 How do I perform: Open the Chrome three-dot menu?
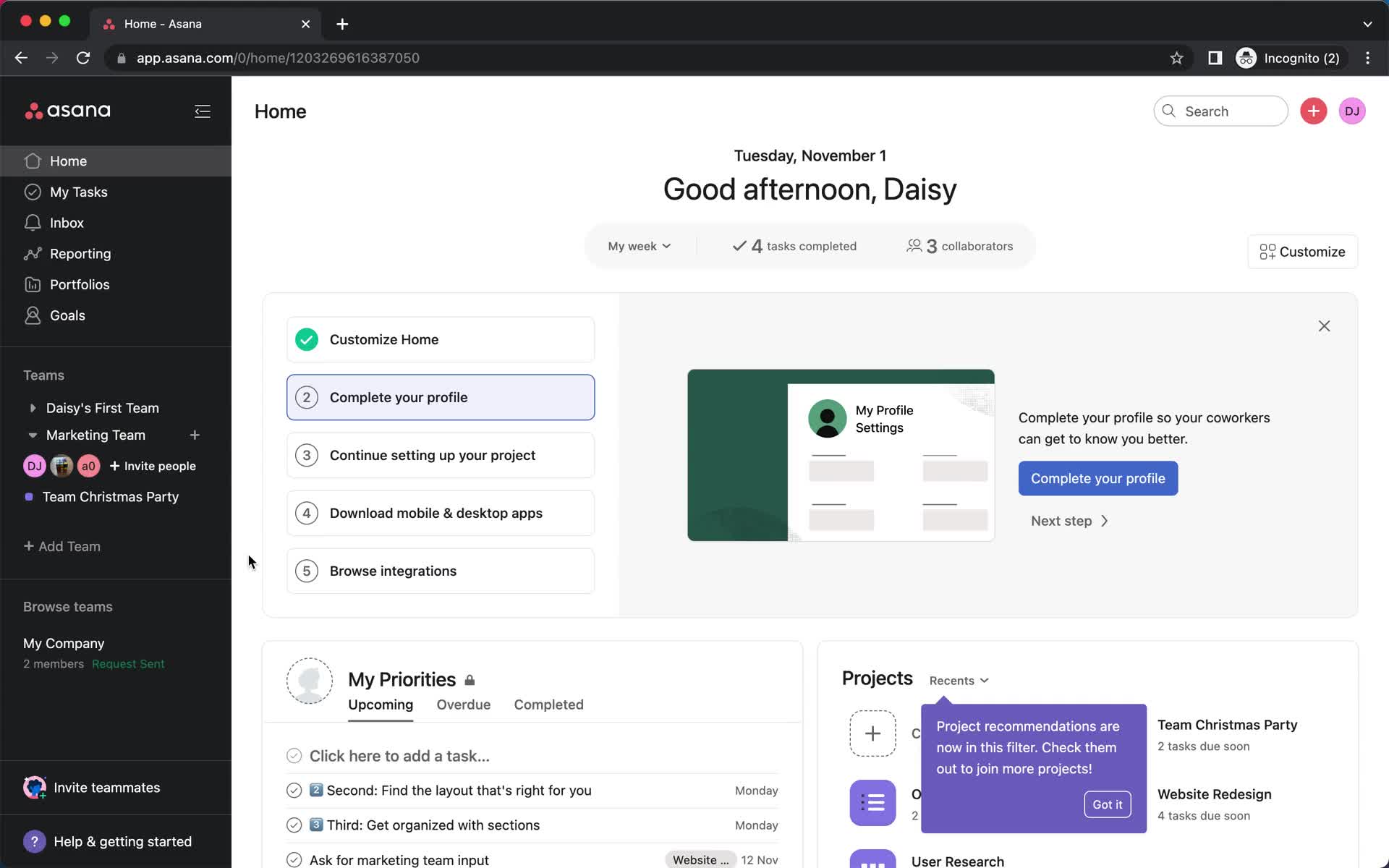tap(1367, 58)
